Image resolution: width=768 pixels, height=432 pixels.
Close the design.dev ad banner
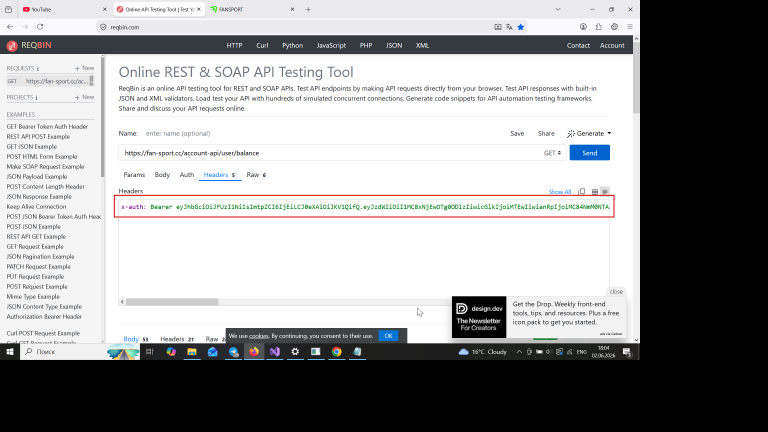[616, 291]
